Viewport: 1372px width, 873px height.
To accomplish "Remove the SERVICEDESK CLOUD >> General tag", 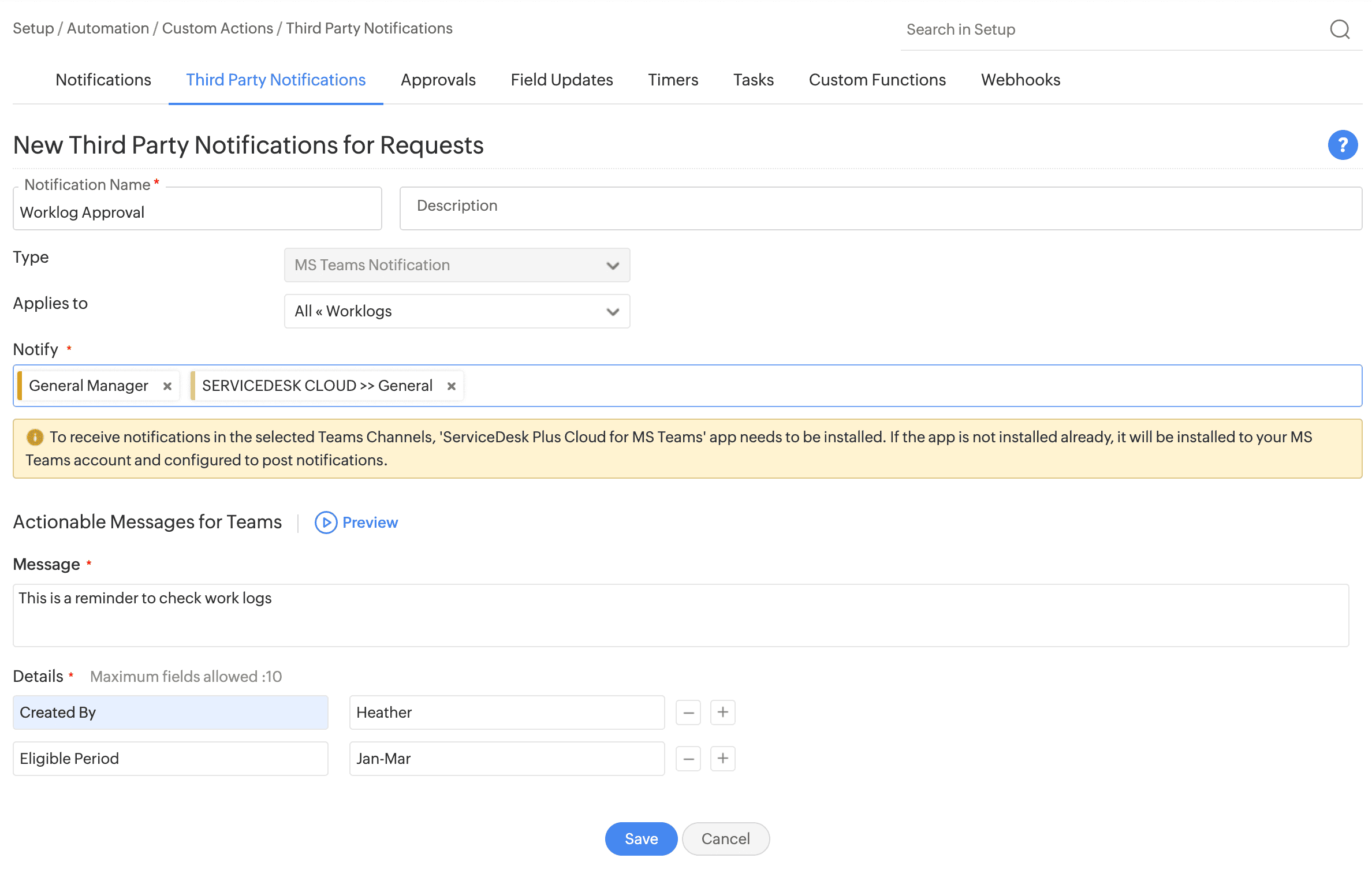I will [452, 386].
